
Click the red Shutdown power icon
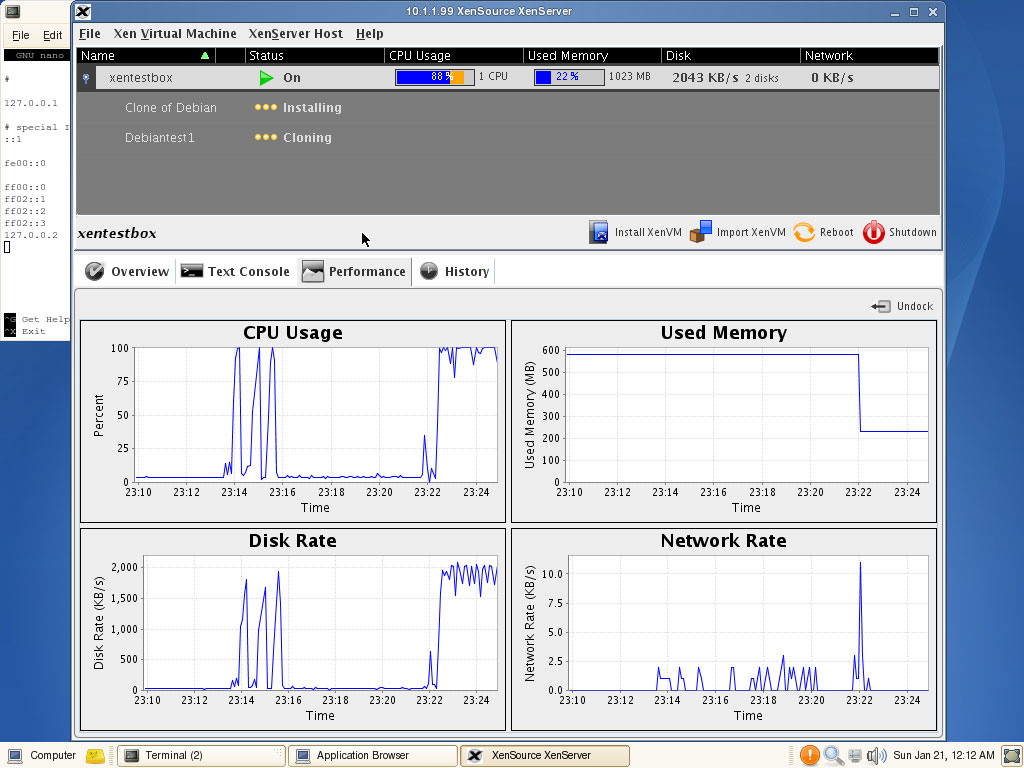pyautogui.click(x=874, y=232)
